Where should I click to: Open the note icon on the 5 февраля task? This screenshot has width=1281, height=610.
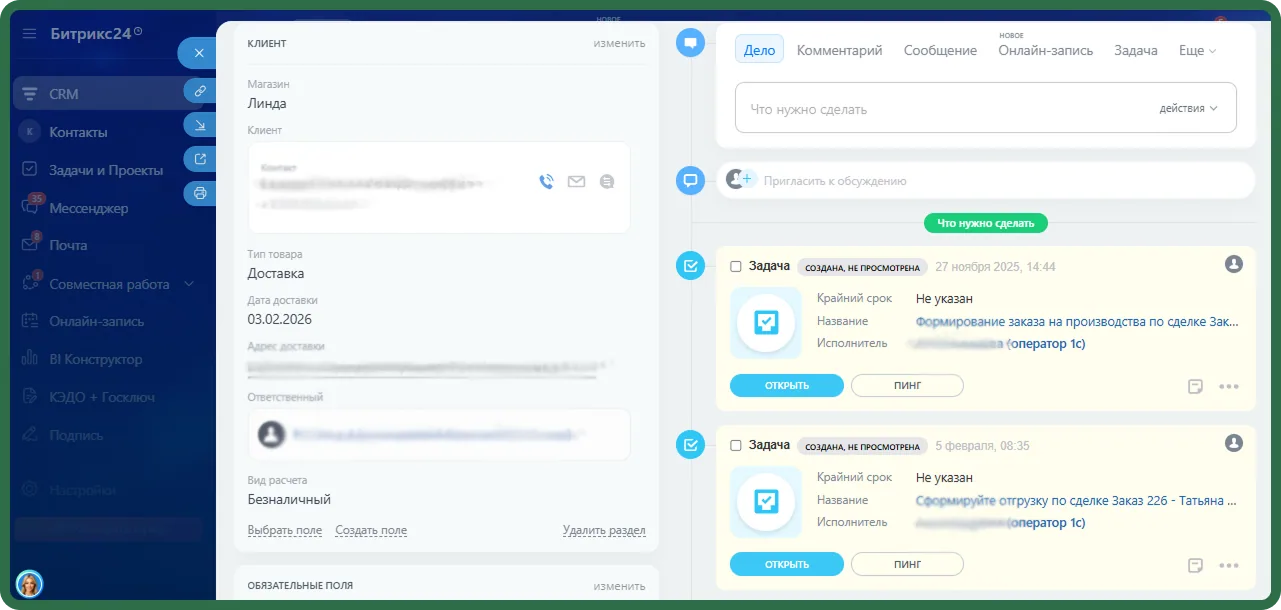pyautogui.click(x=1195, y=565)
